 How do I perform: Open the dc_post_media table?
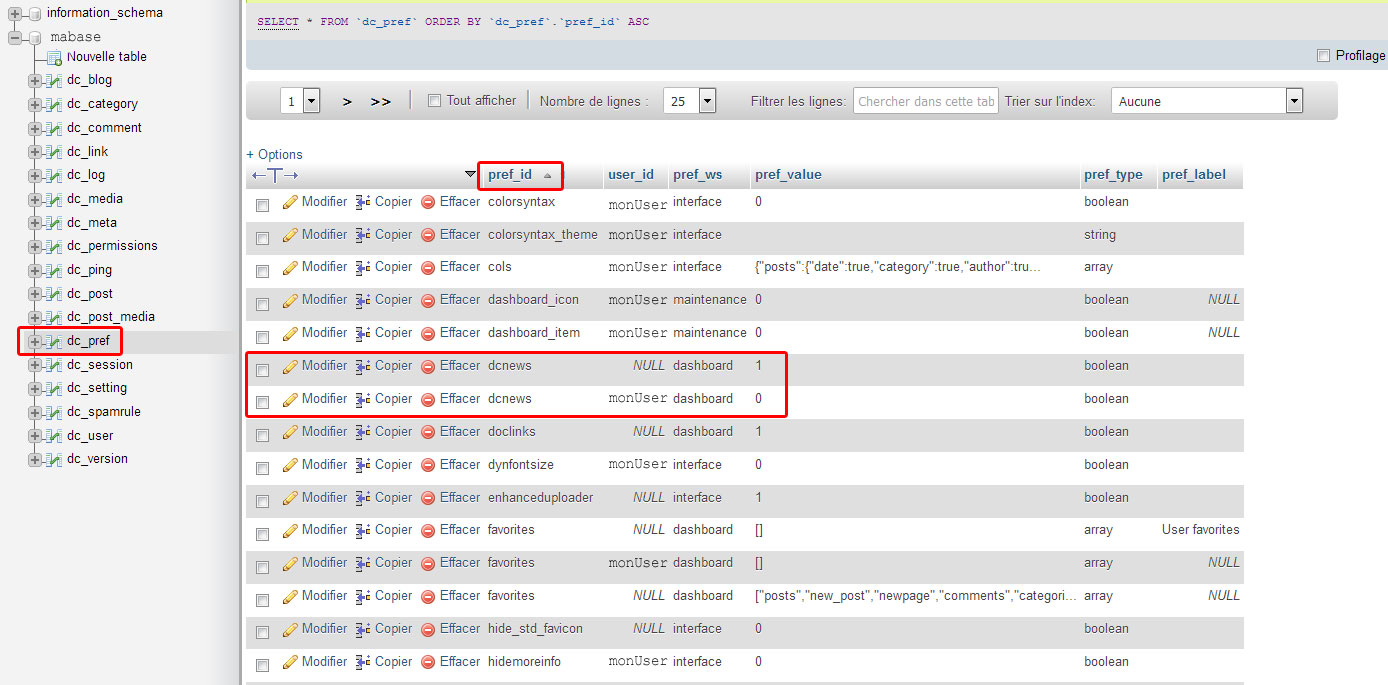[111, 317]
